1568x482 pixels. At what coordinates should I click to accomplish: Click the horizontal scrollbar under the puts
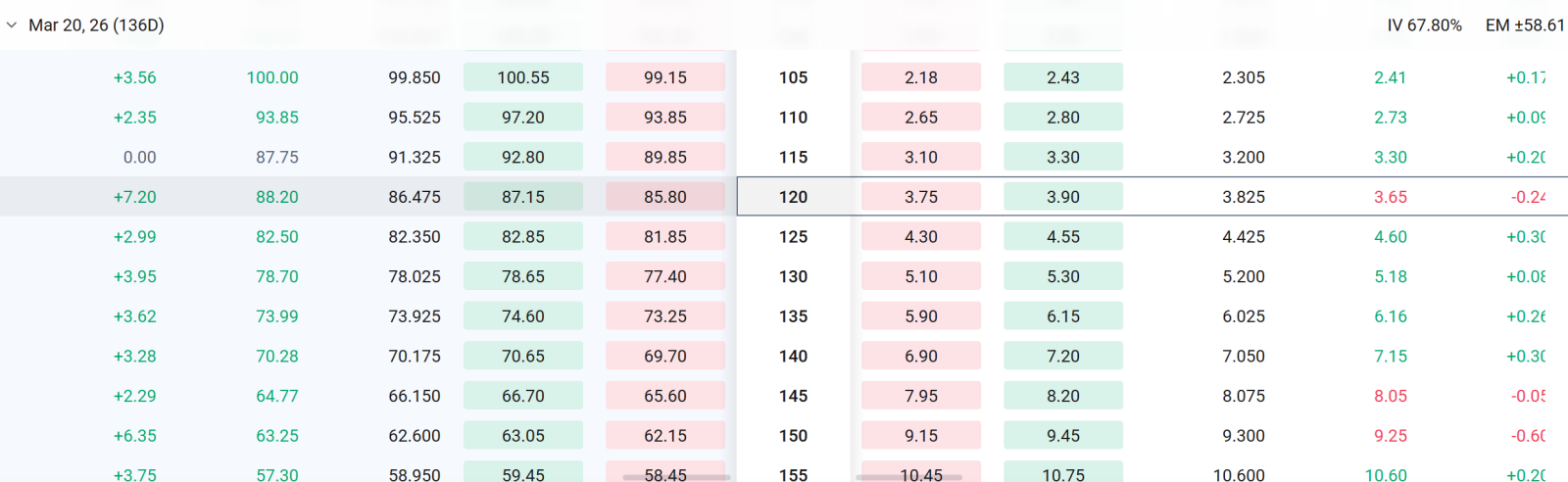(908, 477)
